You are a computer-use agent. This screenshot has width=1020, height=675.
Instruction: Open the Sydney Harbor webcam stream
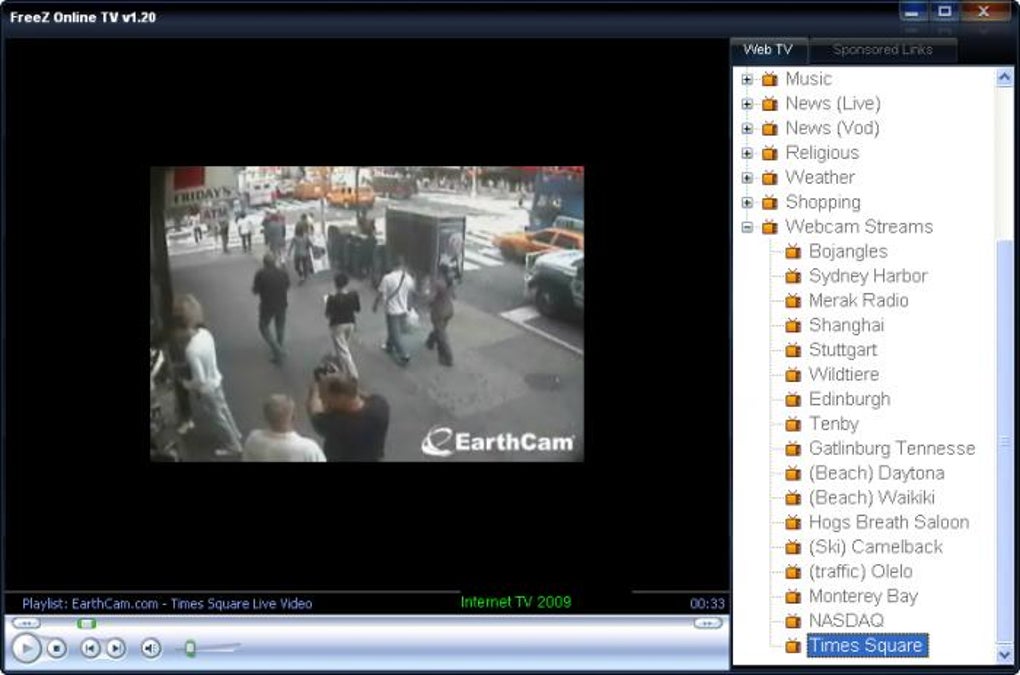(868, 276)
